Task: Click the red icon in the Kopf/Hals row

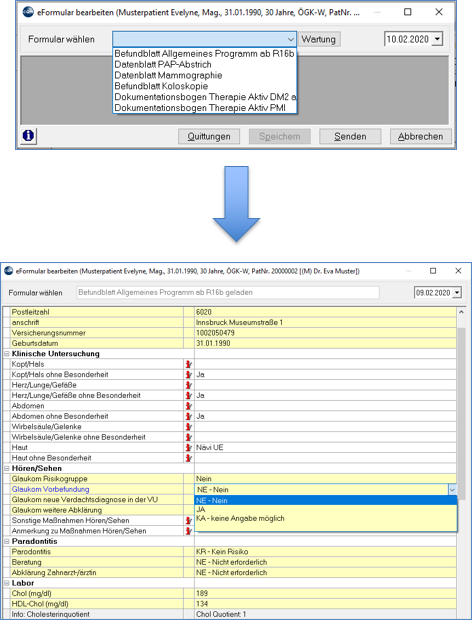Action: click(x=189, y=364)
